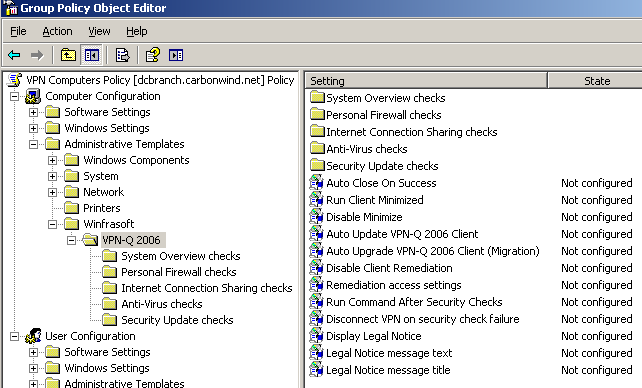Select Personal Firewall checks tree item
642x388 pixels.
(179, 272)
